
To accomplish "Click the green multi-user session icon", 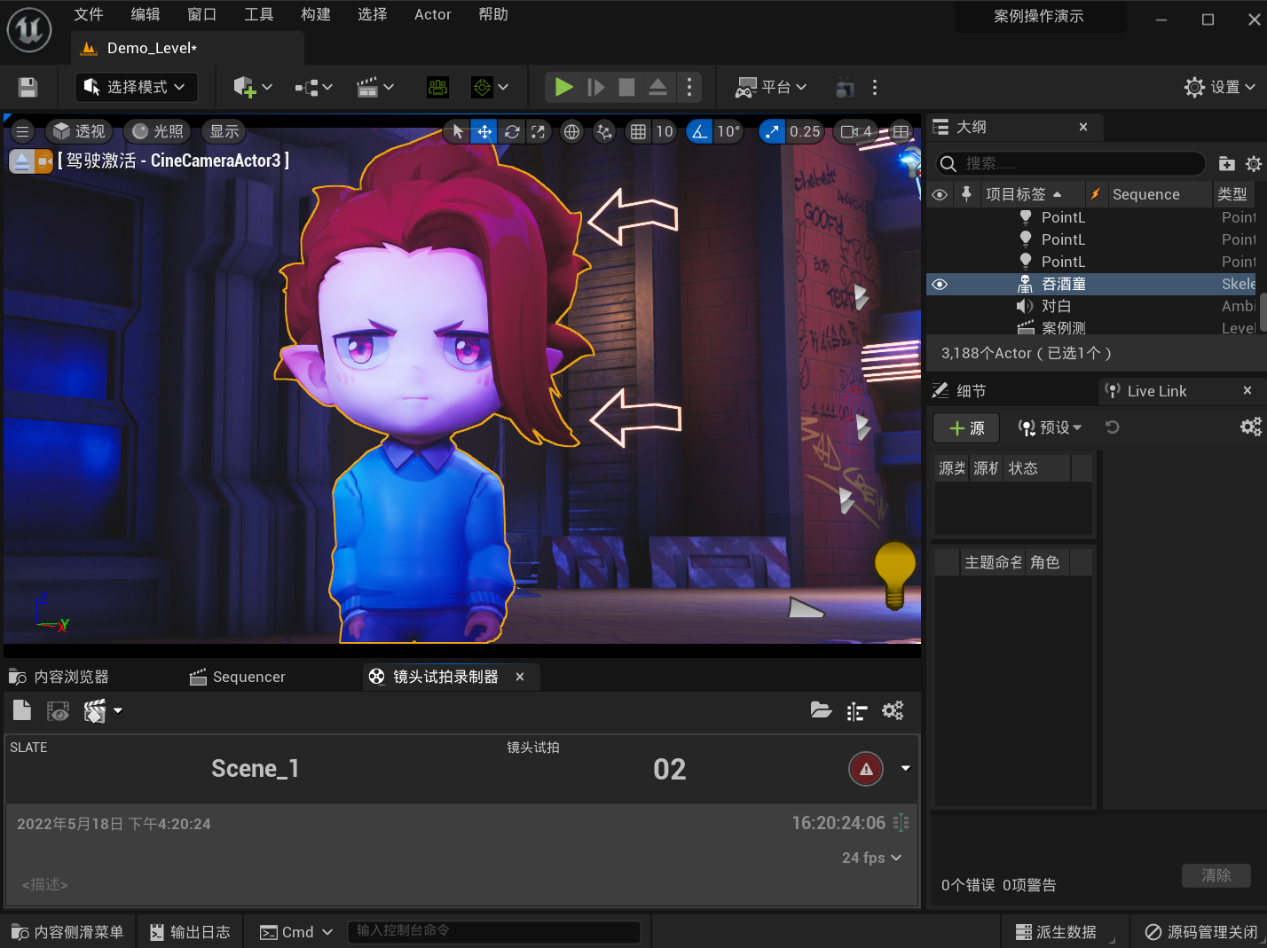I will click(x=437, y=87).
